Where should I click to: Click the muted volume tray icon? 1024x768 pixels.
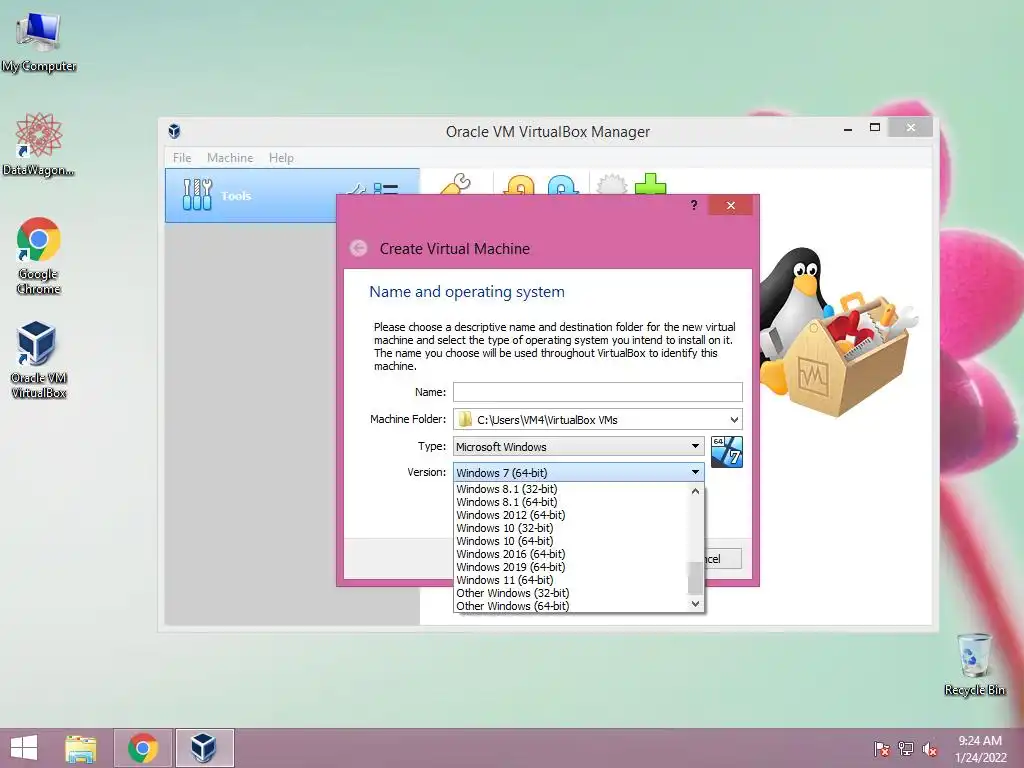click(930, 749)
